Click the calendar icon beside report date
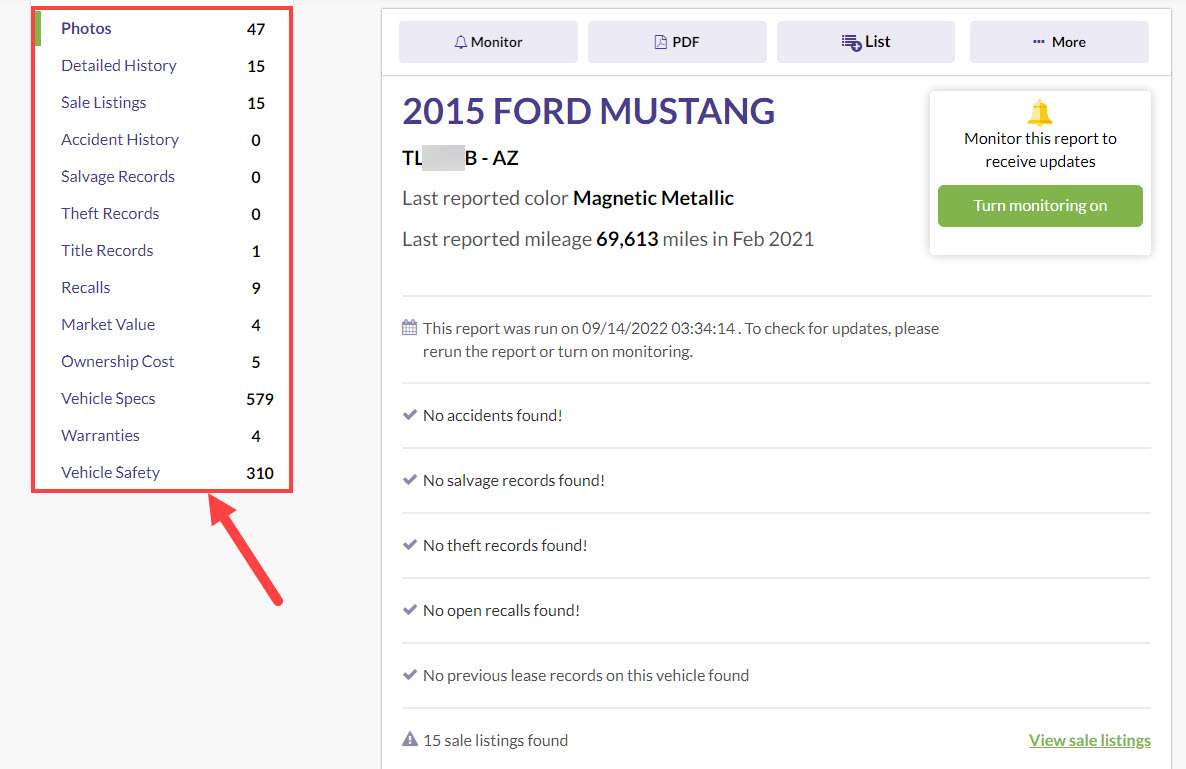This screenshot has width=1186, height=769. 409,327
